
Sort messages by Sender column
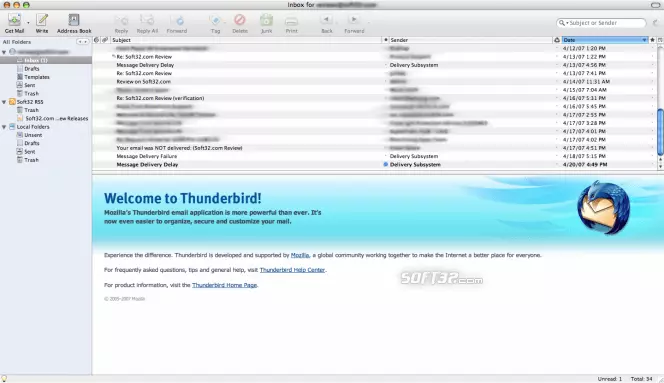point(470,40)
